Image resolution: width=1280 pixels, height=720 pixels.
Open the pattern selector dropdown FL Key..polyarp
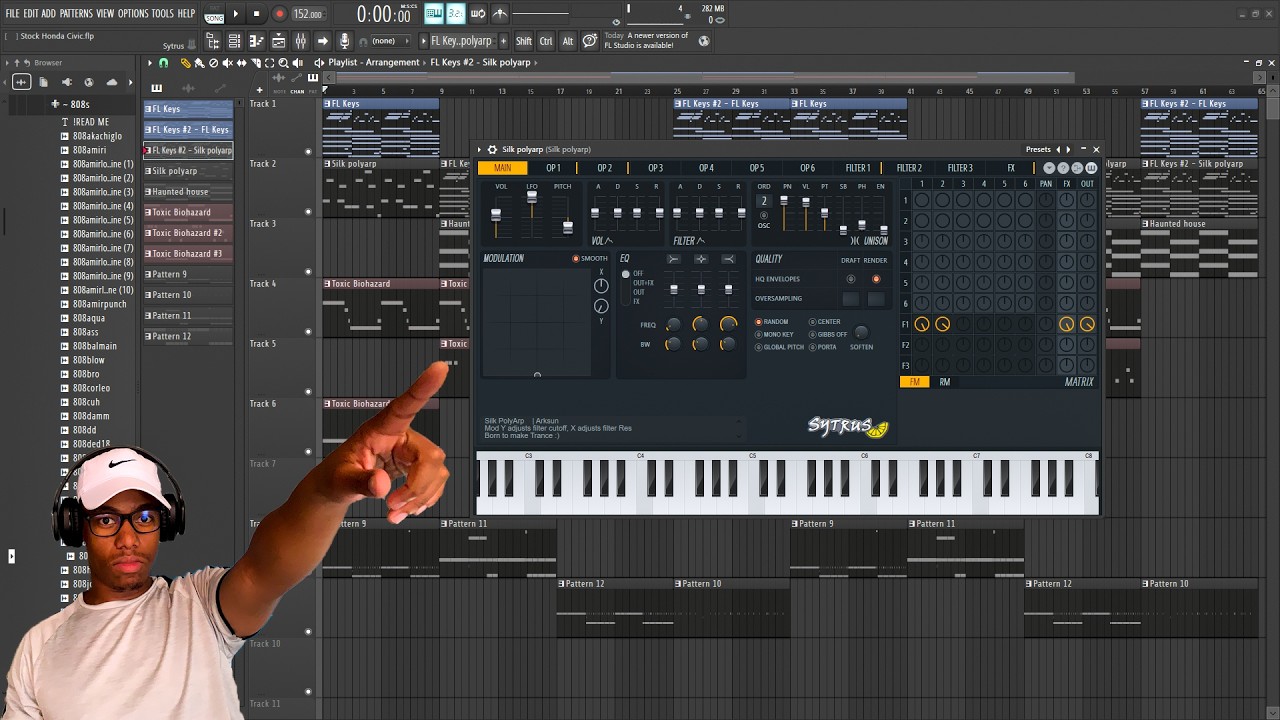coord(463,41)
